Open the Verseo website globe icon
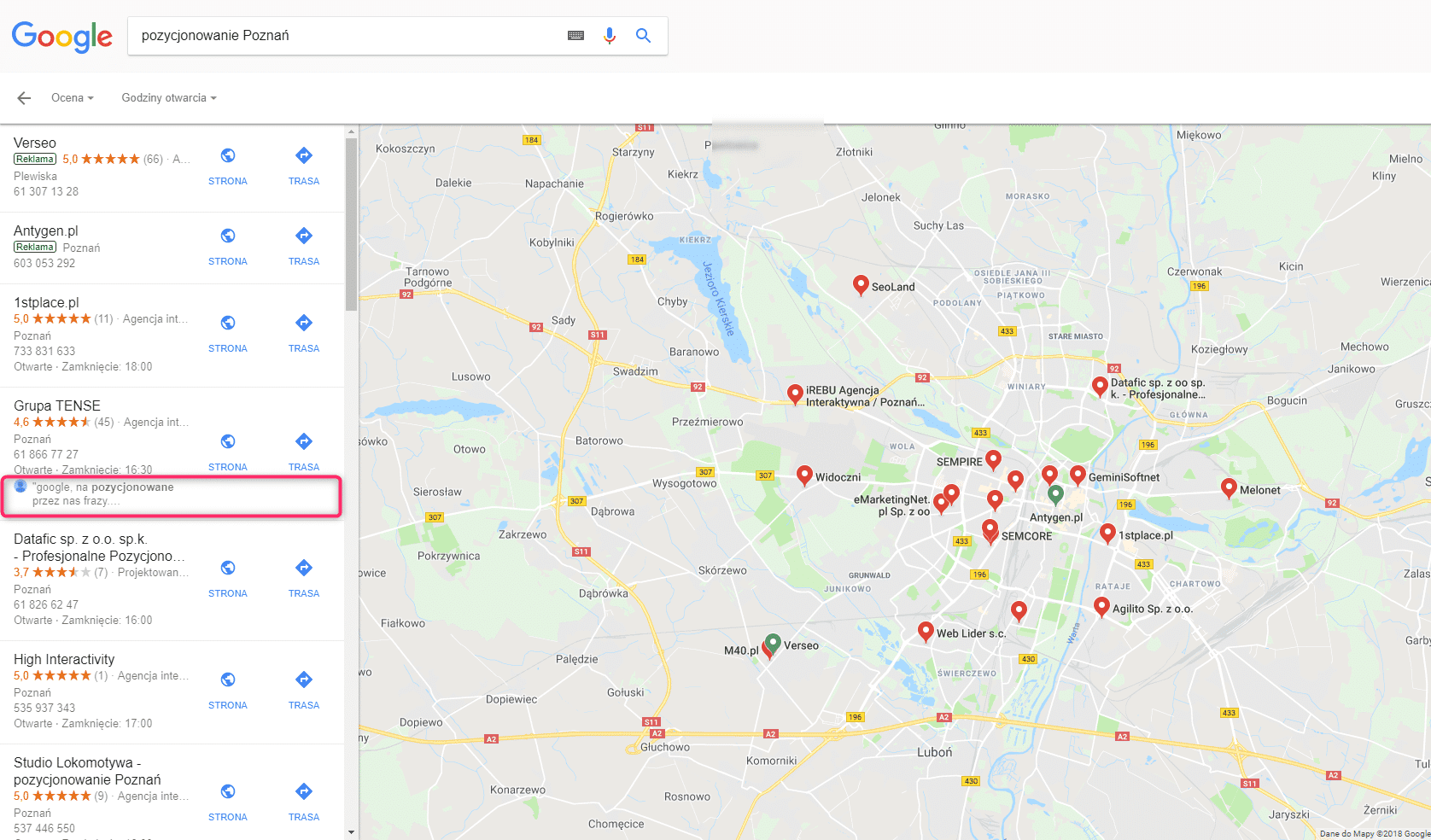 tap(228, 155)
